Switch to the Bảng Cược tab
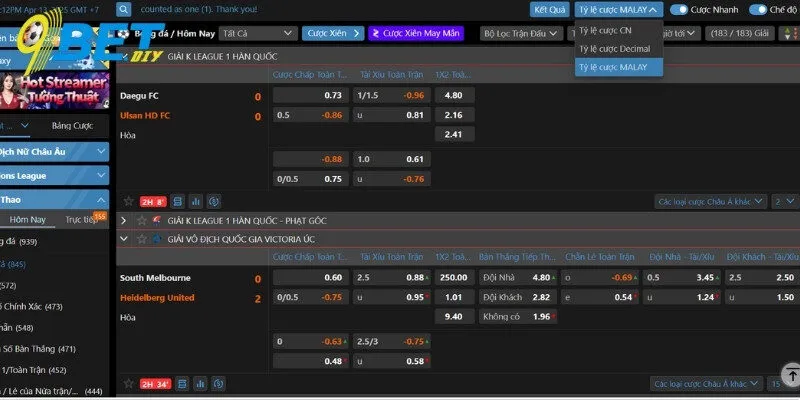800x400 pixels. pos(72,126)
